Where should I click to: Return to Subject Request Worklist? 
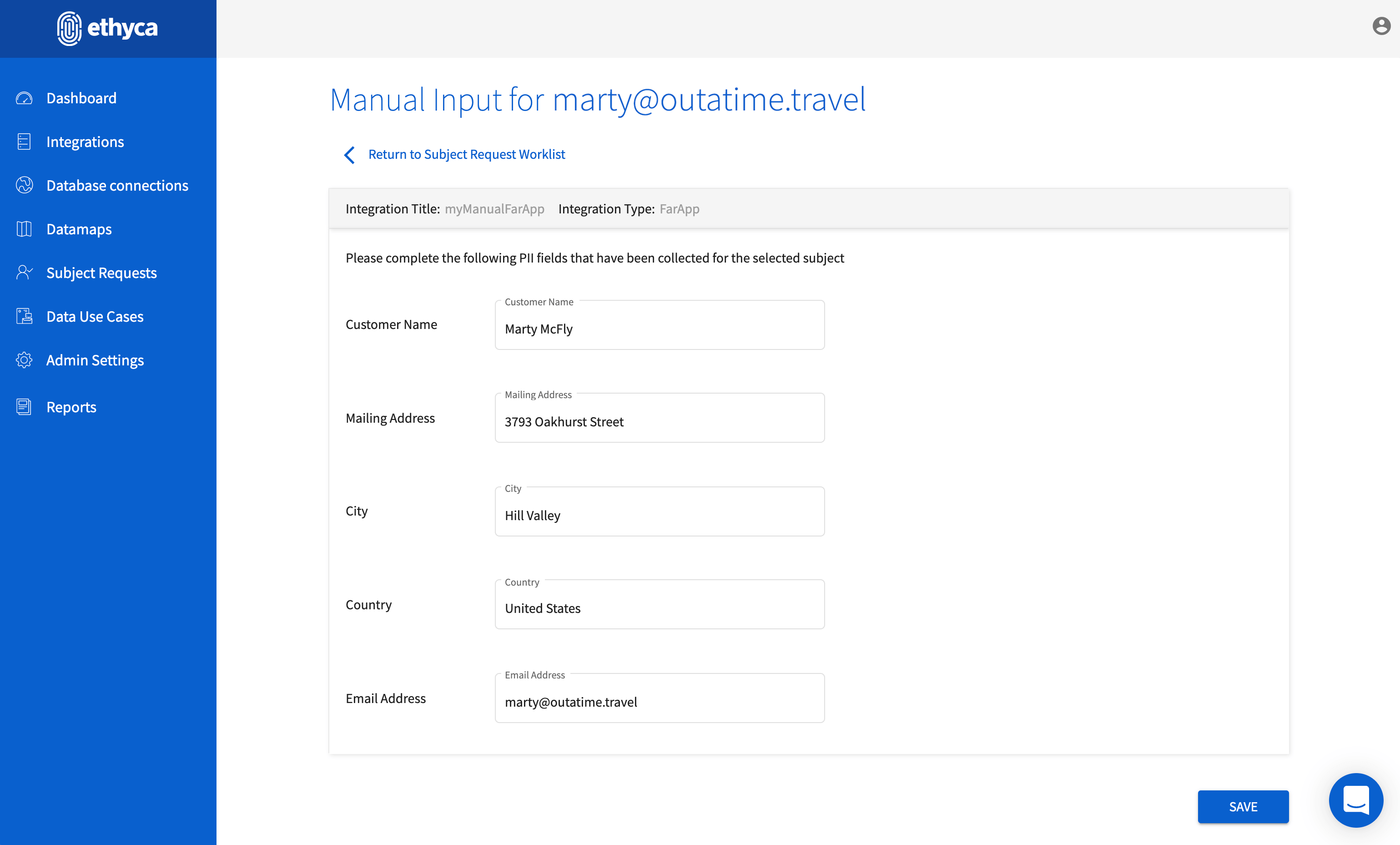[467, 155]
